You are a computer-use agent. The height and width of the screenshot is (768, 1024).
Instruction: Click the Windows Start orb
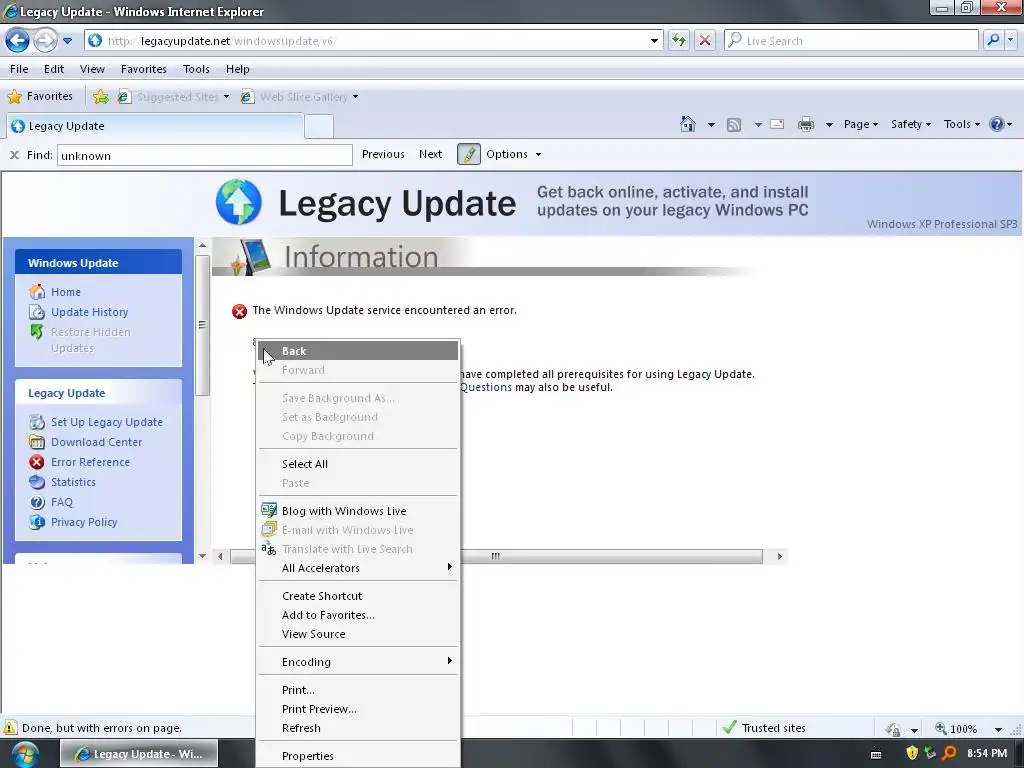tap(25, 754)
